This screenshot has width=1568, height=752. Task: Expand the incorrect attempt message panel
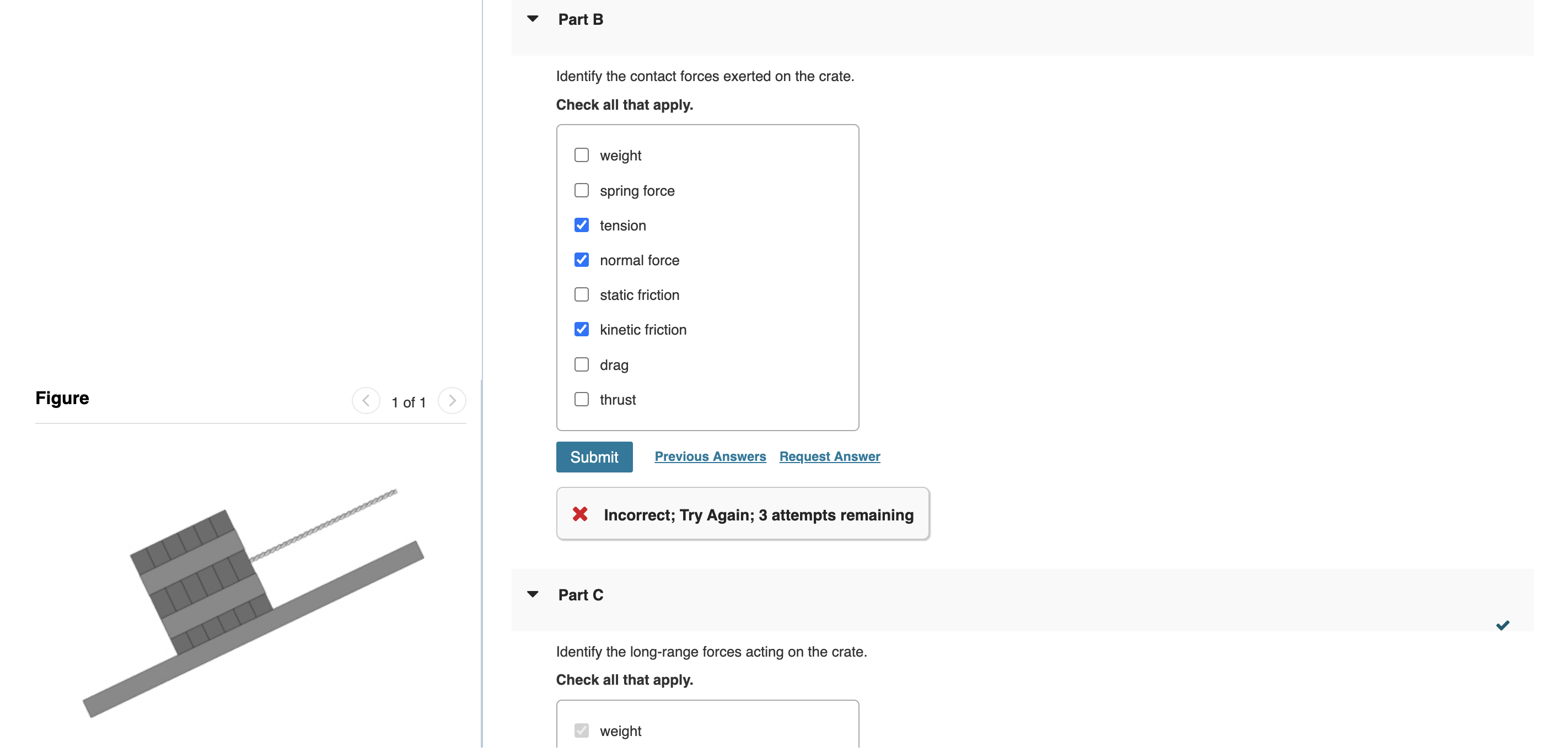(x=743, y=514)
